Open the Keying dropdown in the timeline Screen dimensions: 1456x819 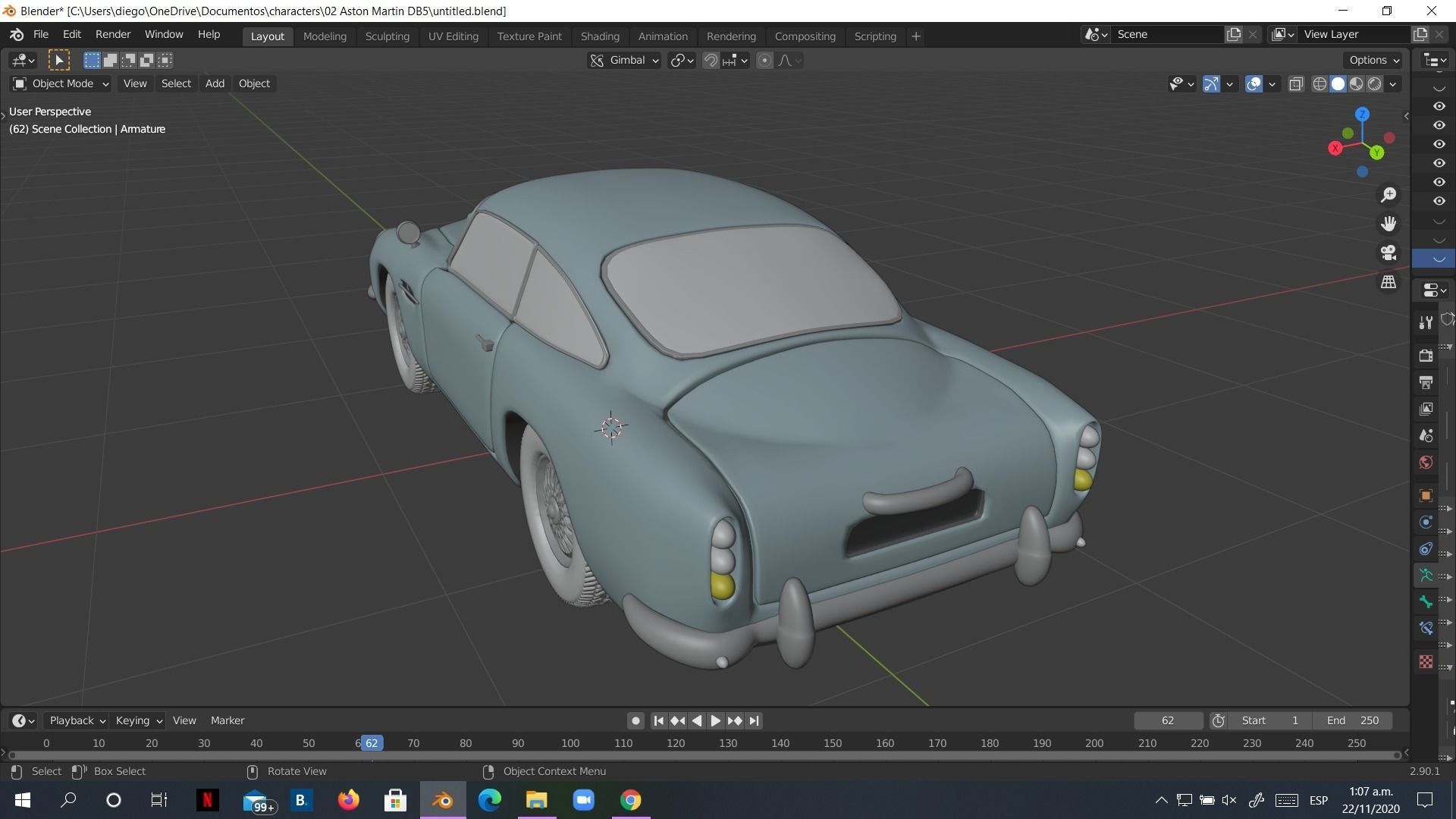[x=138, y=720]
